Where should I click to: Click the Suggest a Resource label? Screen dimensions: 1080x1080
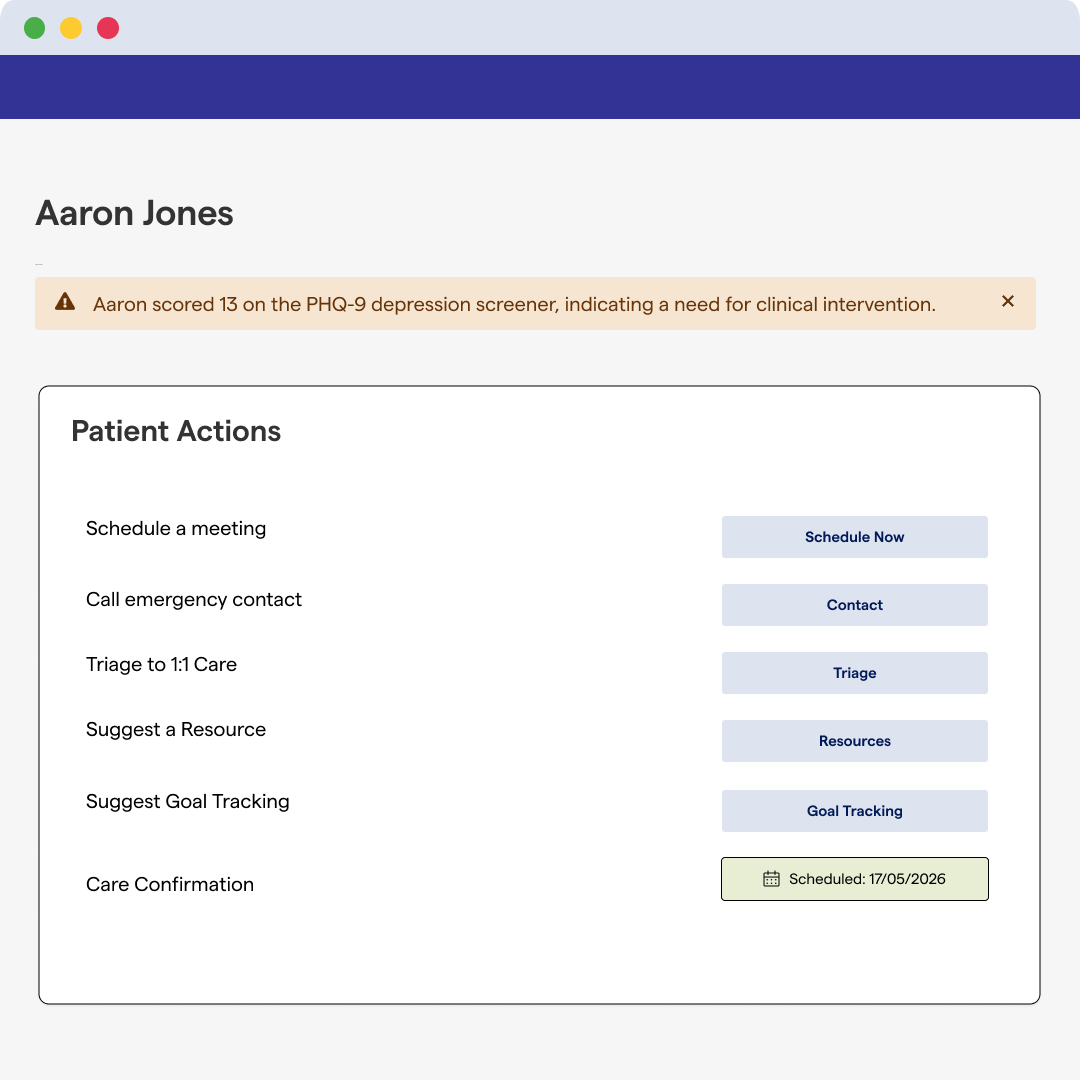[176, 729]
